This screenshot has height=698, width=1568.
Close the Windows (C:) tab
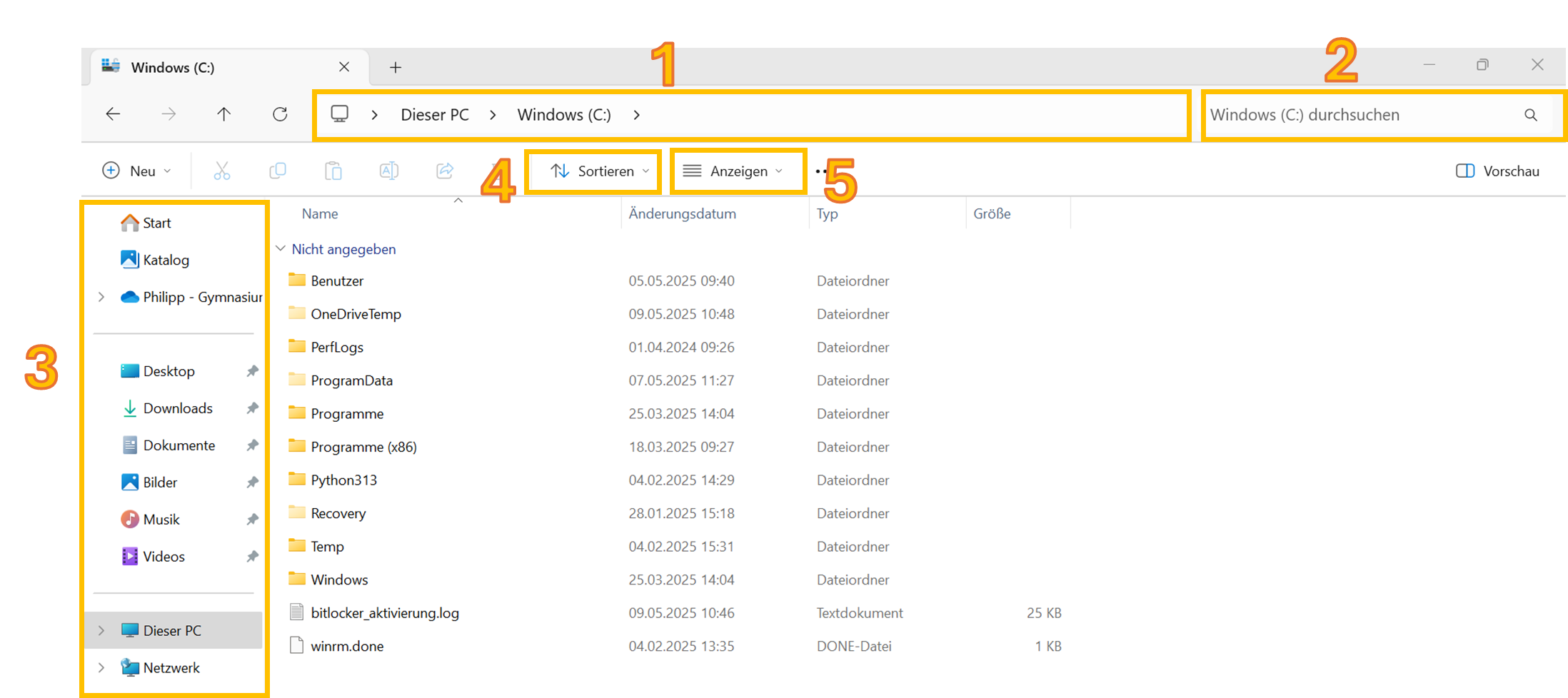[344, 66]
